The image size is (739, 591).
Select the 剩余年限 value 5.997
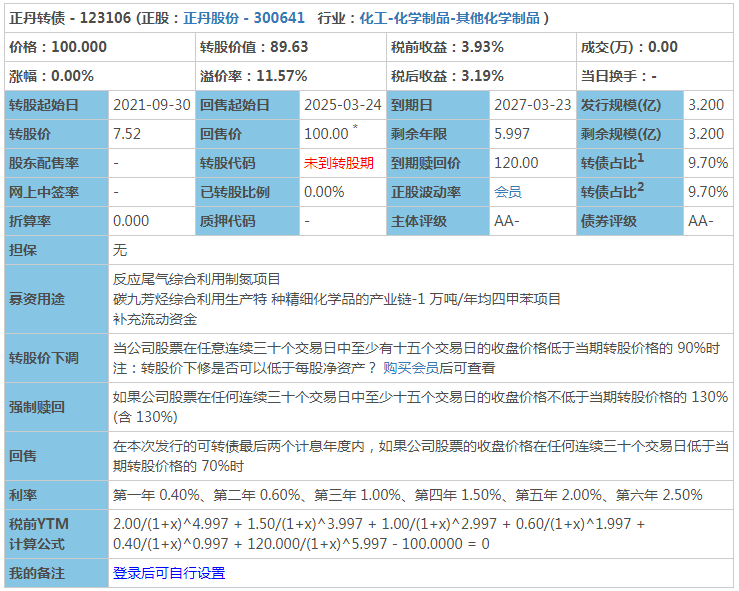511,134
